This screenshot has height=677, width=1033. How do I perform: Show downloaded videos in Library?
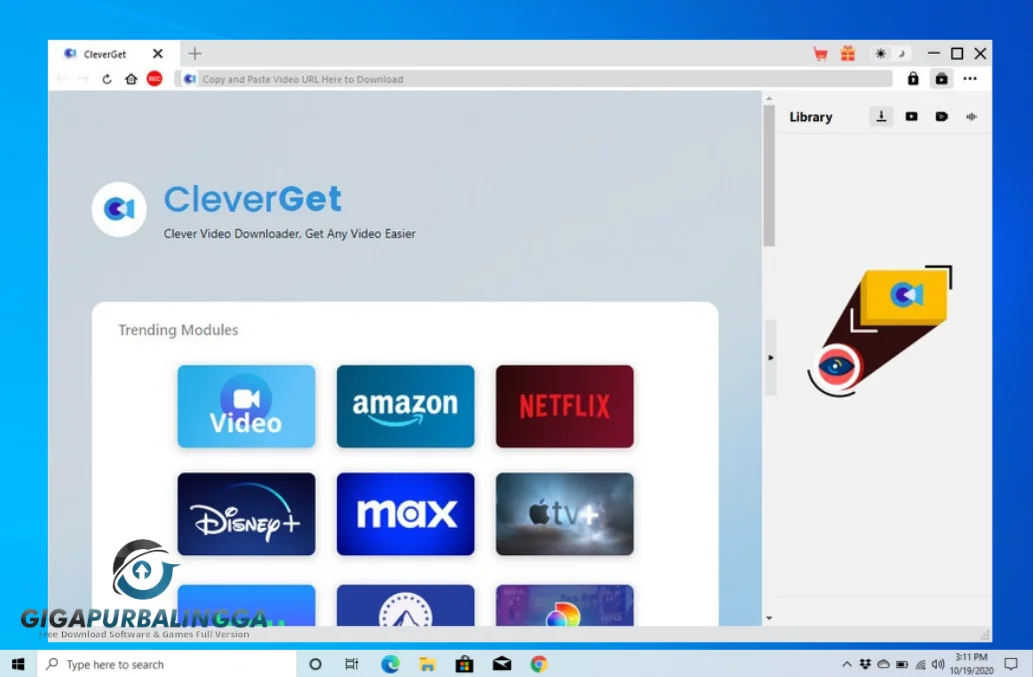point(911,117)
